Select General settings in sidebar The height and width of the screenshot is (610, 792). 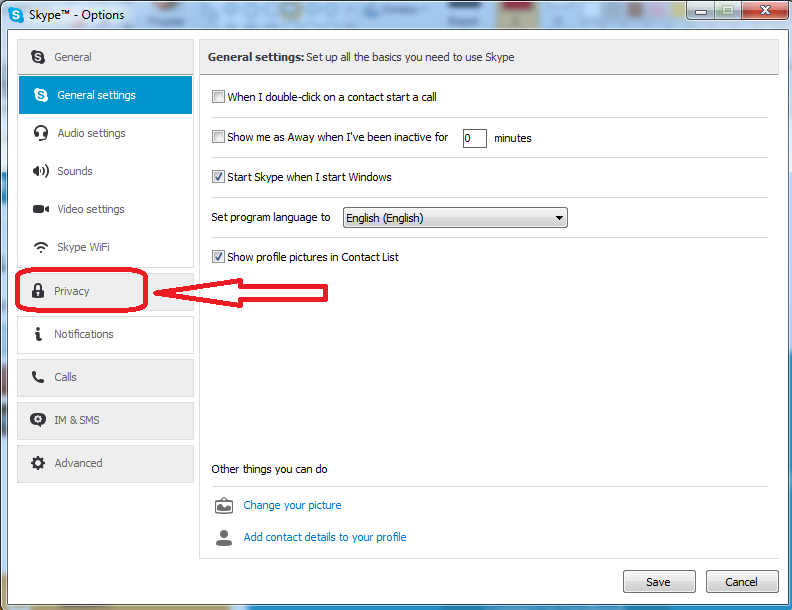[x=106, y=95]
